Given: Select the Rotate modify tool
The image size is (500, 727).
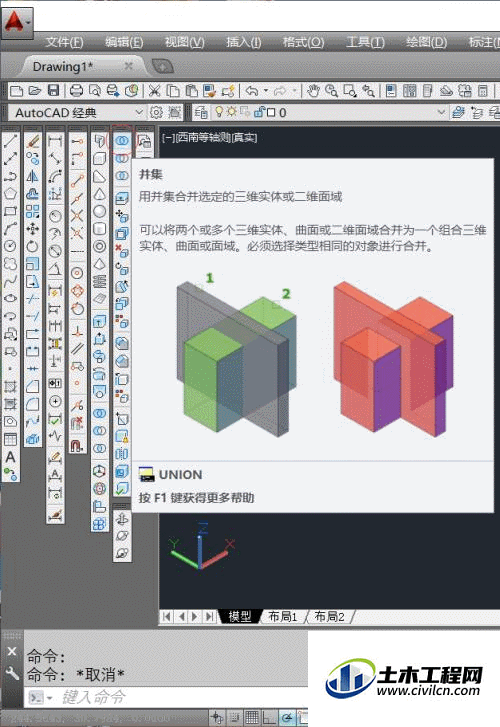Looking at the screenshot, I should click(32, 246).
